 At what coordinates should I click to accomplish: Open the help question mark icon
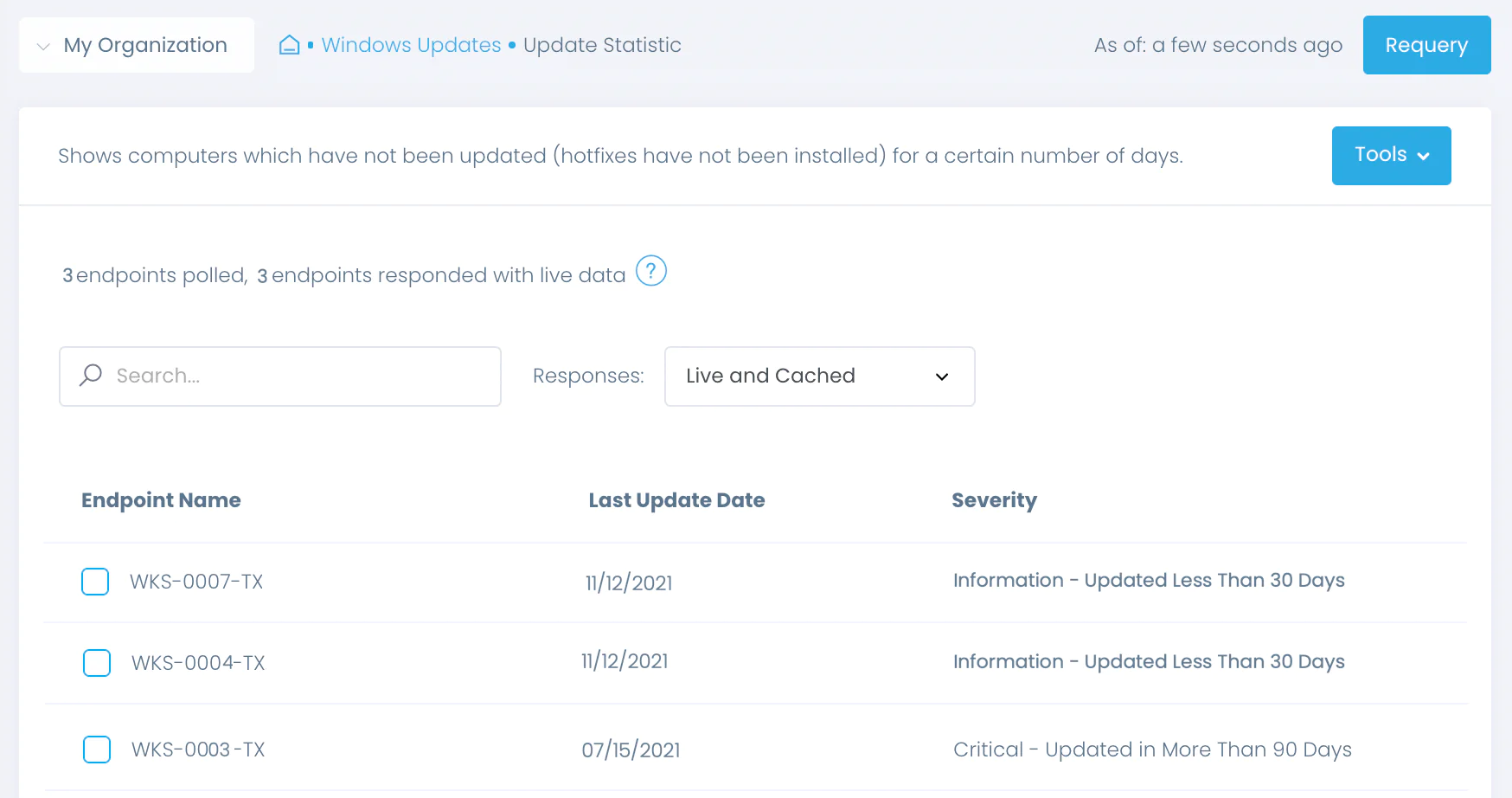[x=651, y=271]
